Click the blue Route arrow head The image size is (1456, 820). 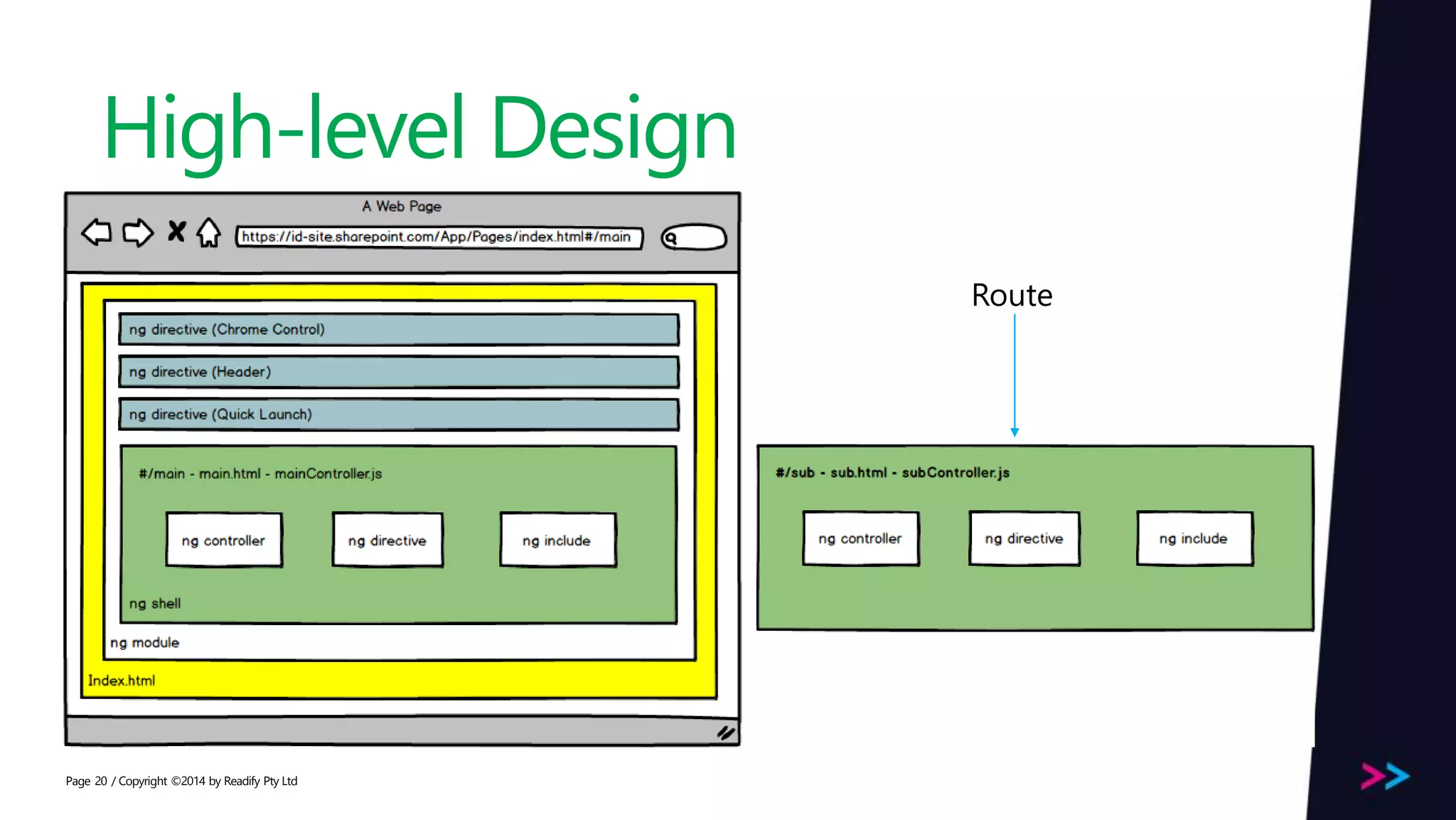pyautogui.click(x=1015, y=432)
